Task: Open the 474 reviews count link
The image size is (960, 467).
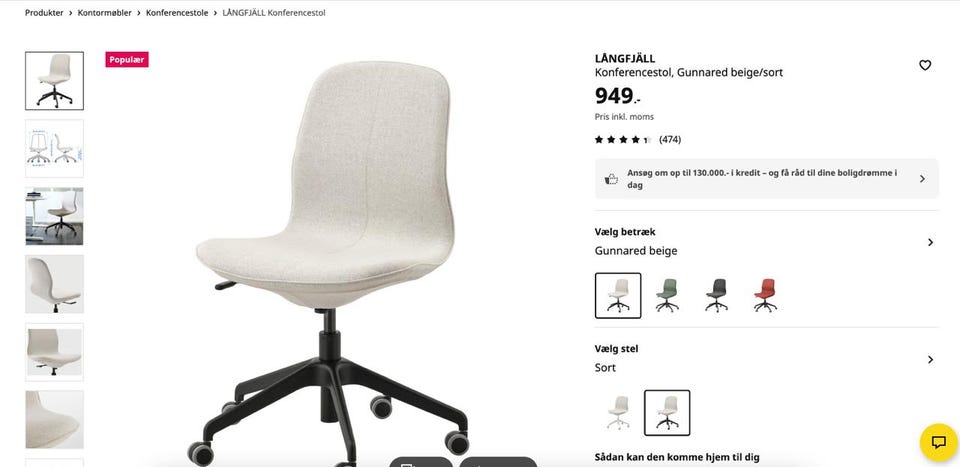Action: 670,140
